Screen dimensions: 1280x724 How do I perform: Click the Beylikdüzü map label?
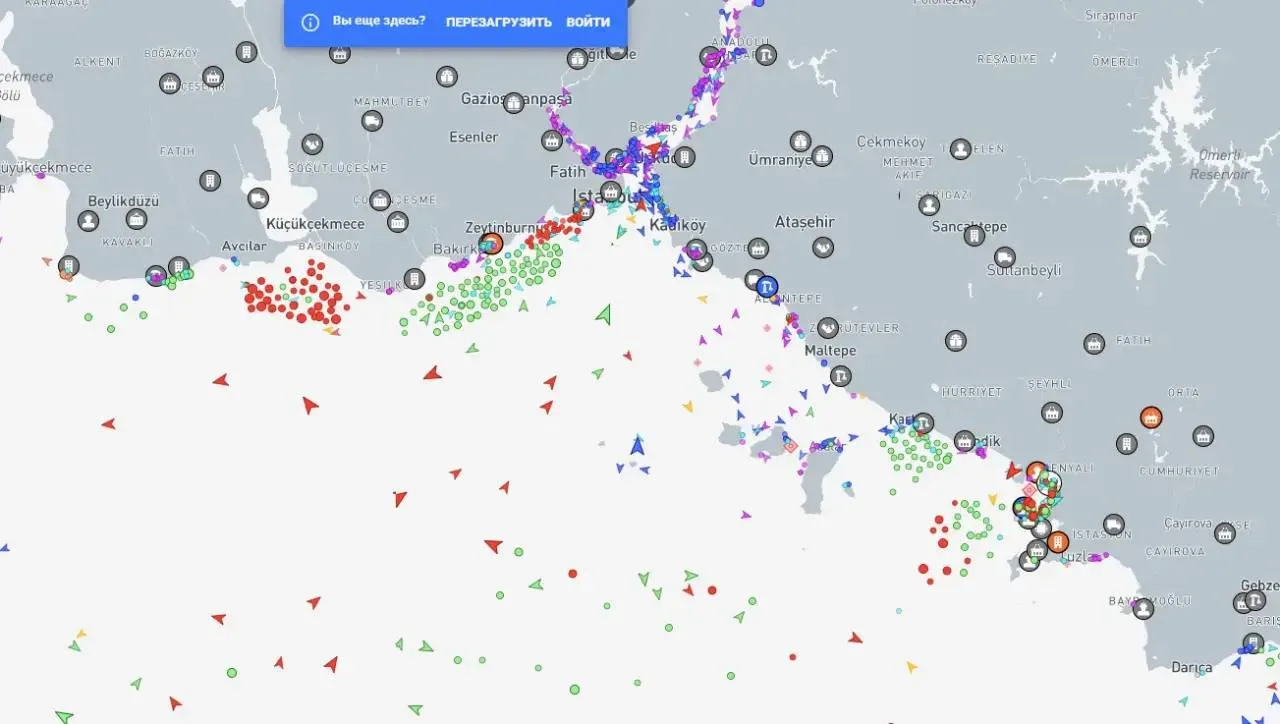coord(124,201)
